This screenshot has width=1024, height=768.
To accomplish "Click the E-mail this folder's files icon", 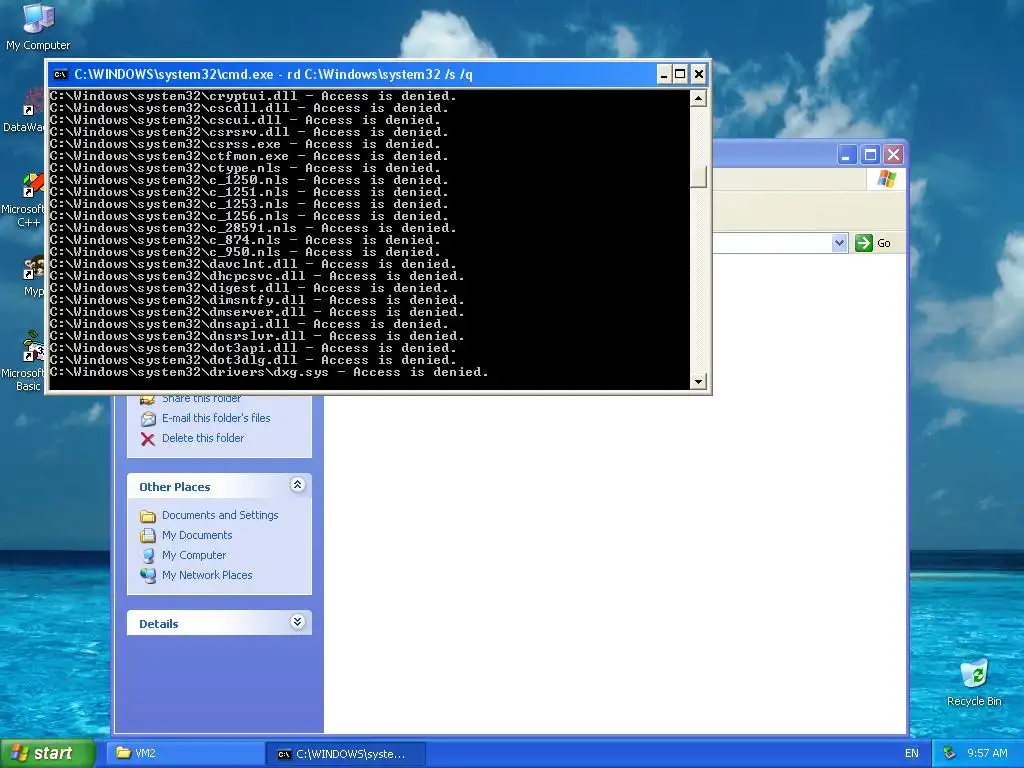I will tap(148, 419).
